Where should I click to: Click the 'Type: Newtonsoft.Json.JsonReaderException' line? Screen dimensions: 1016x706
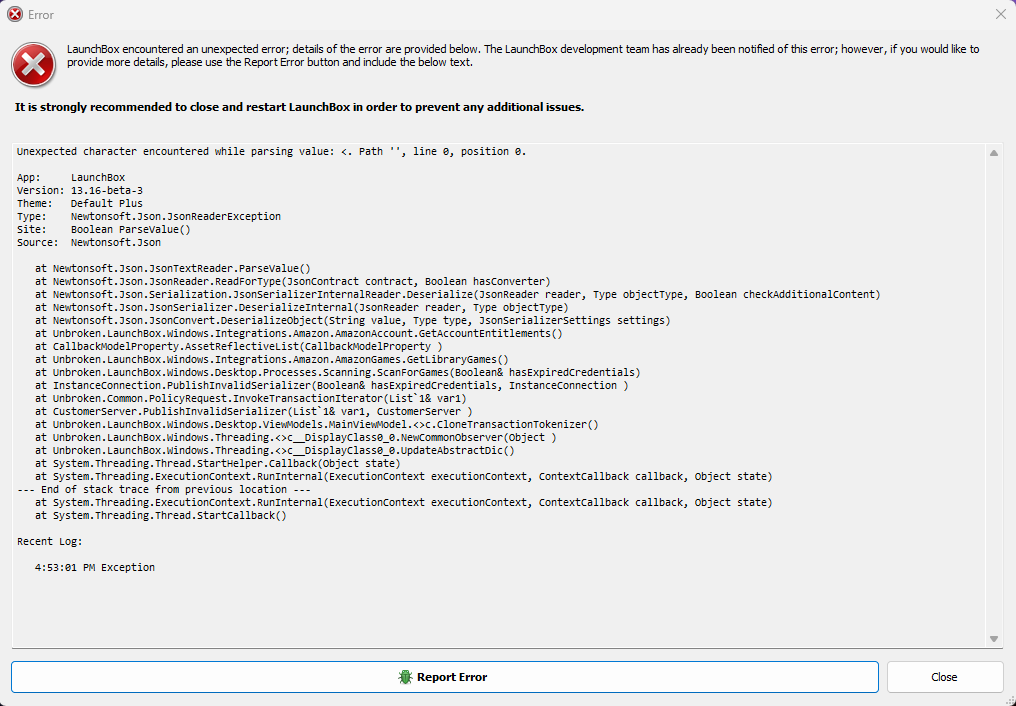(149, 216)
